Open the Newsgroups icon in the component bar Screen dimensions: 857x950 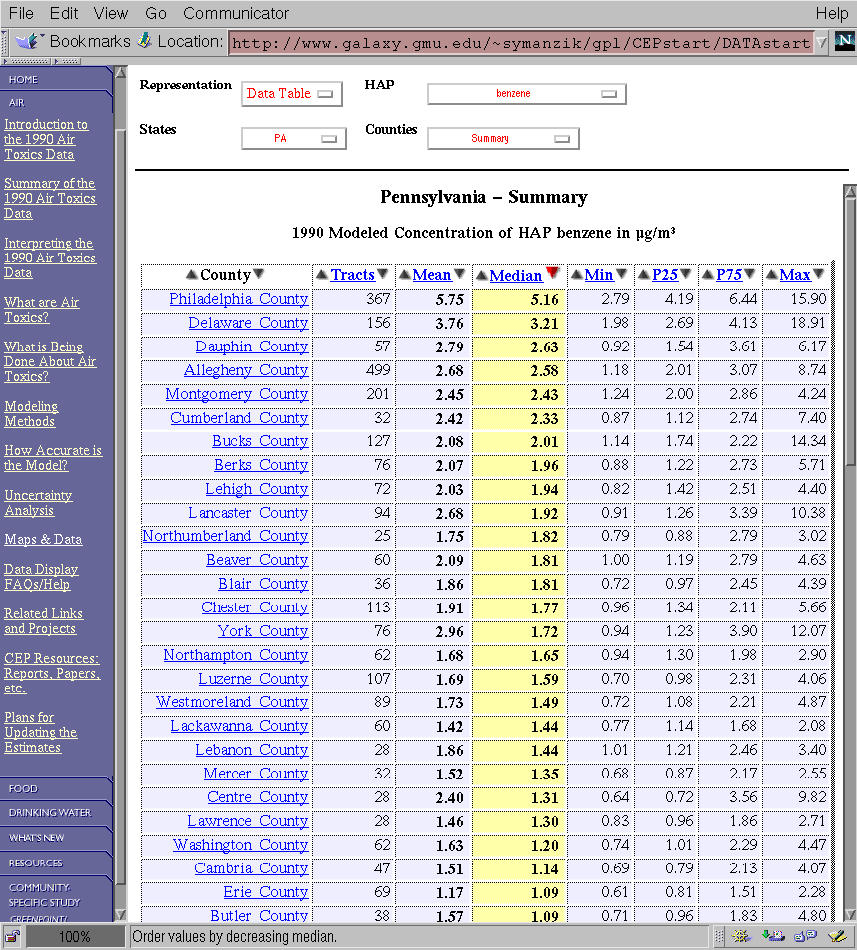[x=804, y=936]
